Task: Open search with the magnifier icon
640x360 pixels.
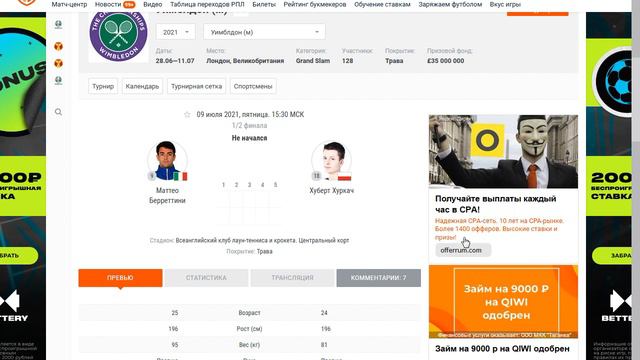Action: (58, 112)
